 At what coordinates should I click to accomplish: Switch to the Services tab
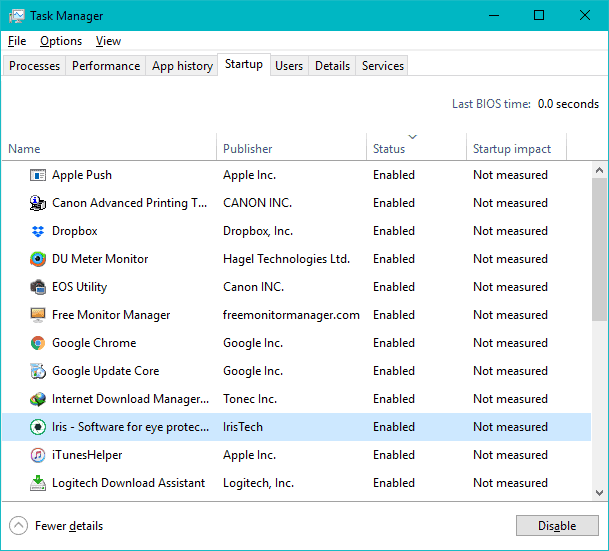click(x=383, y=66)
